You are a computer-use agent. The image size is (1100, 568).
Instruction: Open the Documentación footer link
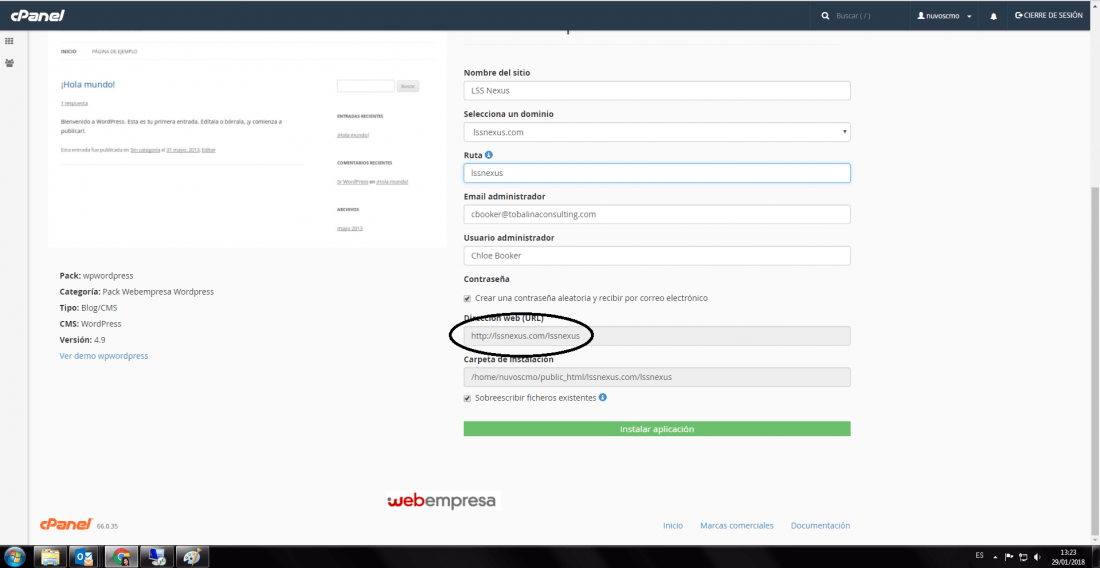point(820,525)
